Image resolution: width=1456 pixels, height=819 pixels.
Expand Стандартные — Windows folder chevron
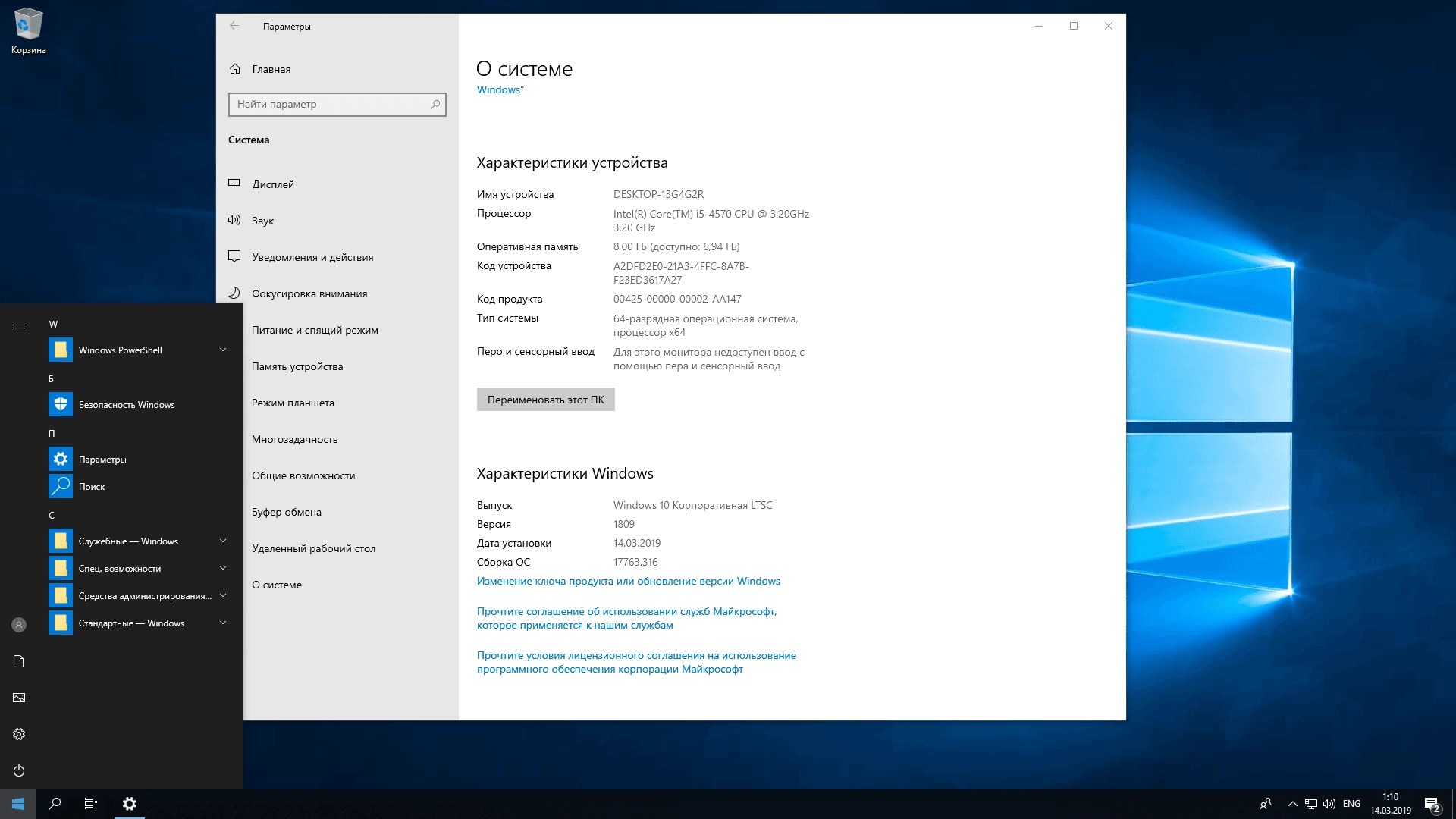[223, 623]
